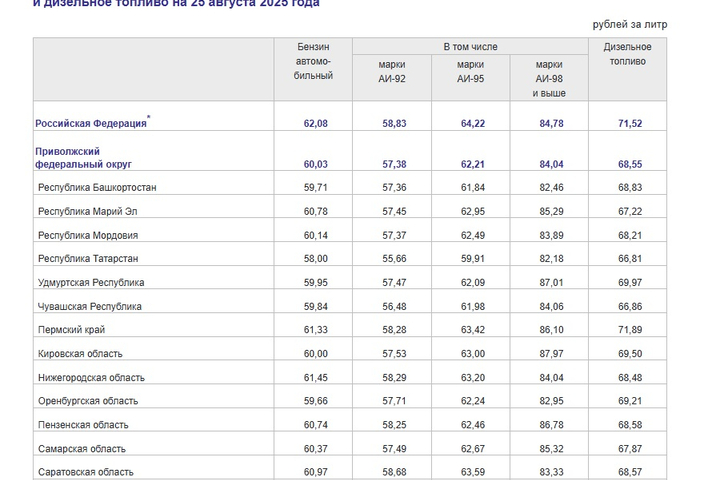Select 'Кировская область' row name
The image size is (720, 480).
click(x=80, y=354)
